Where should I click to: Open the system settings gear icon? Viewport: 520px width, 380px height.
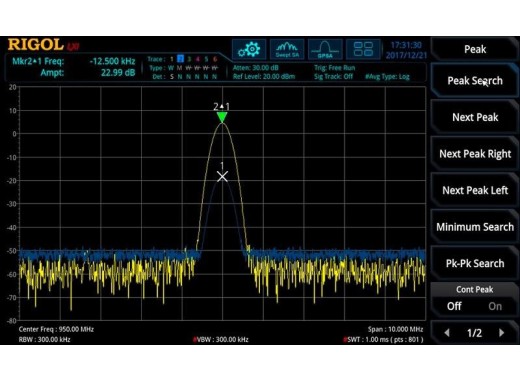pos(249,49)
